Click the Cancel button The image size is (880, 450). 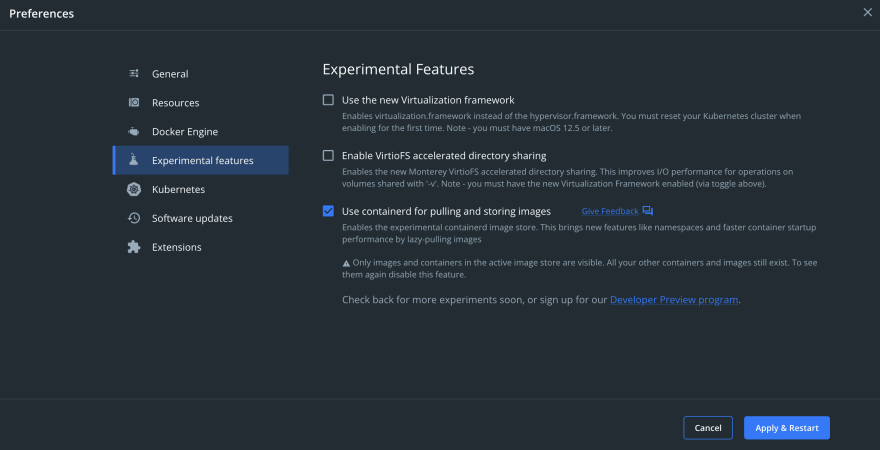[708, 428]
